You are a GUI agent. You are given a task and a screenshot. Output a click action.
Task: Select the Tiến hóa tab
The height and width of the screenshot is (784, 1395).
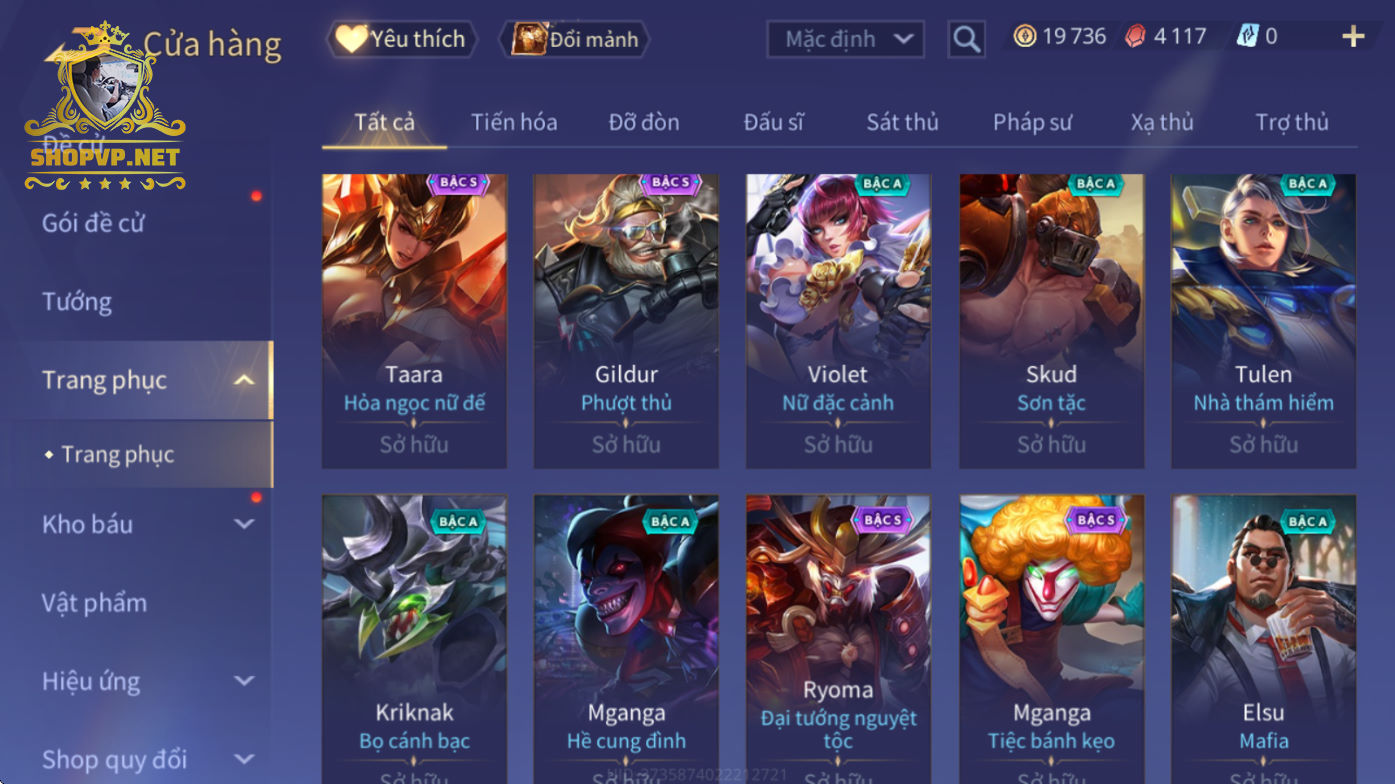[514, 122]
